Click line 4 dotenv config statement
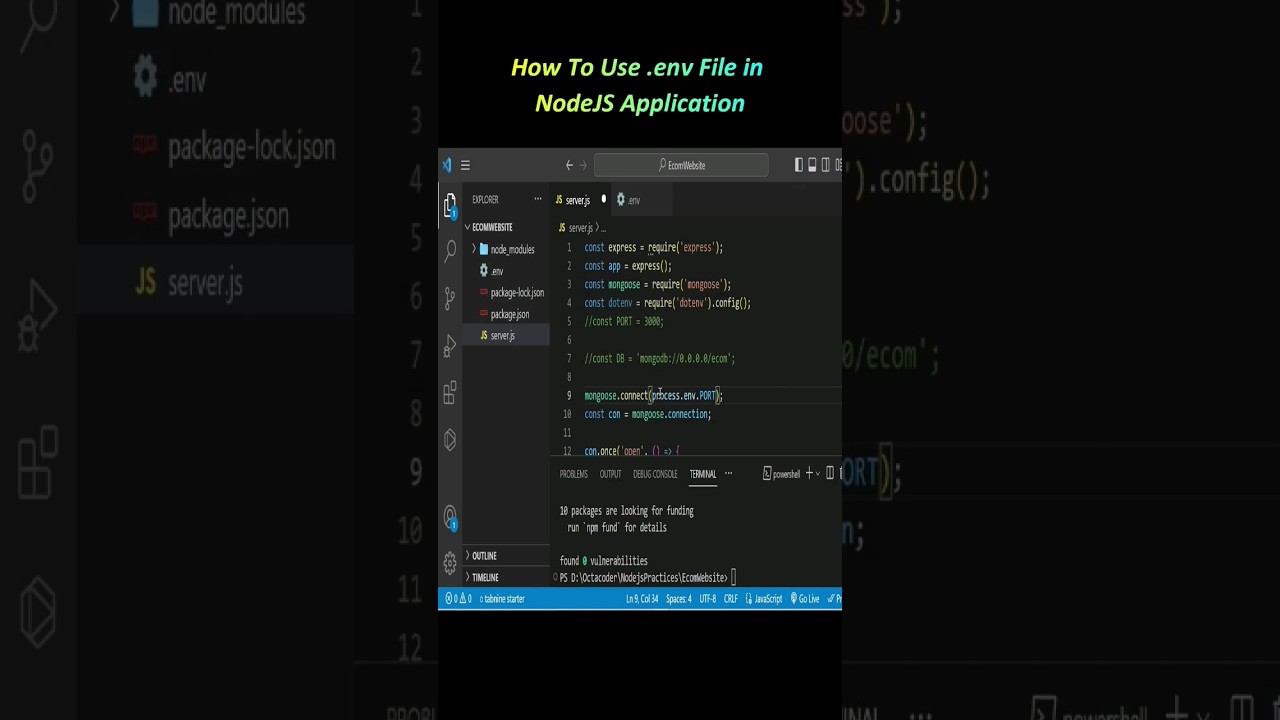This screenshot has height=720, width=1280. pos(667,303)
